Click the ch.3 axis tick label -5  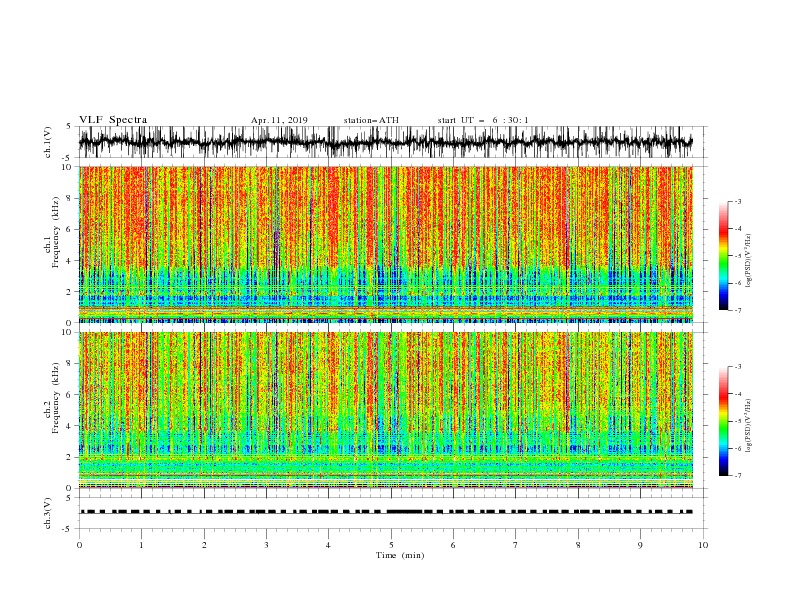tap(68, 529)
